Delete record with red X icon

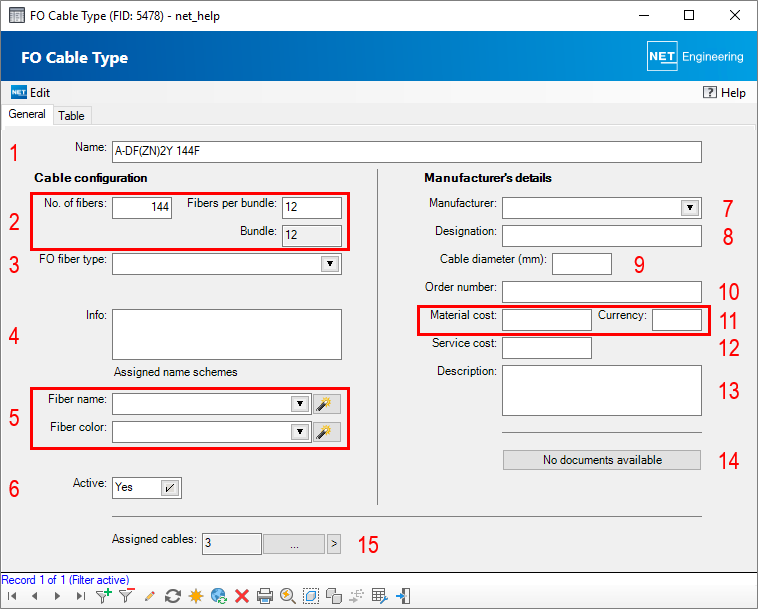pos(242,596)
